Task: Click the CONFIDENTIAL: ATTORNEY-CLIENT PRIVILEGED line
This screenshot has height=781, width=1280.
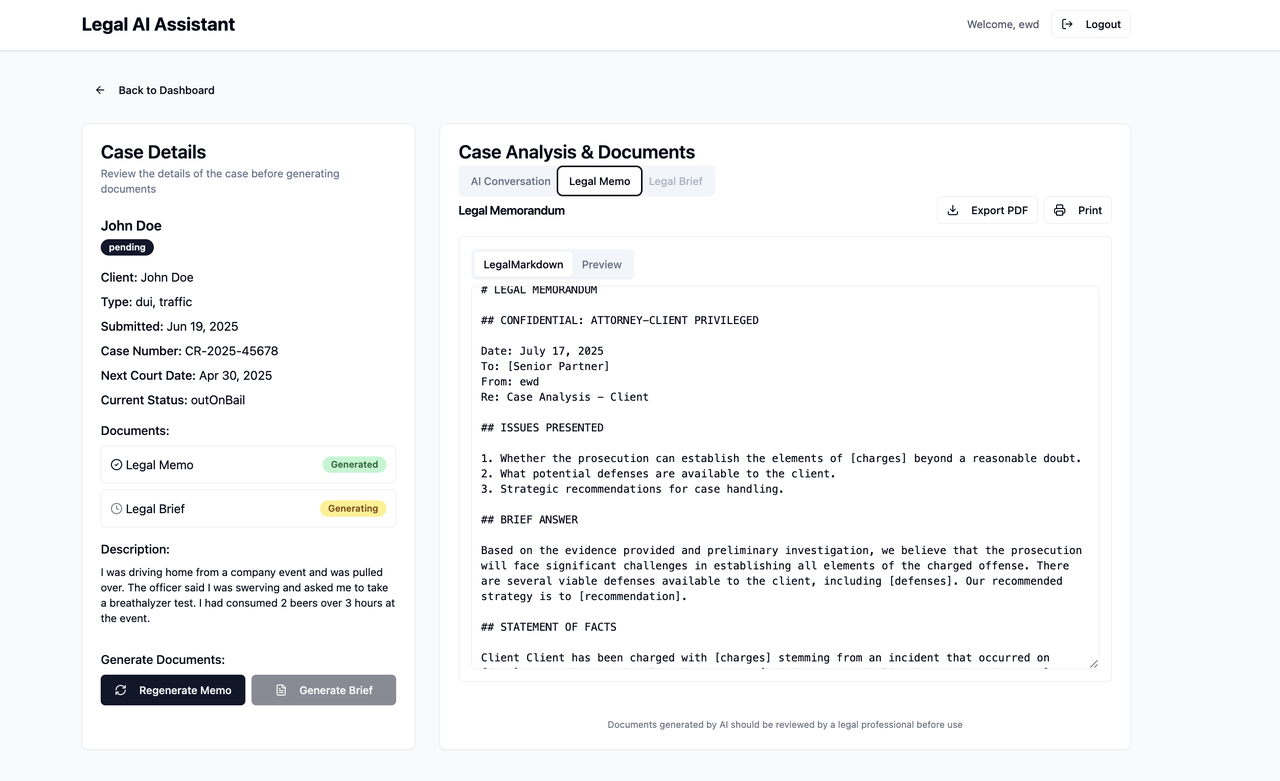Action: 620,320
